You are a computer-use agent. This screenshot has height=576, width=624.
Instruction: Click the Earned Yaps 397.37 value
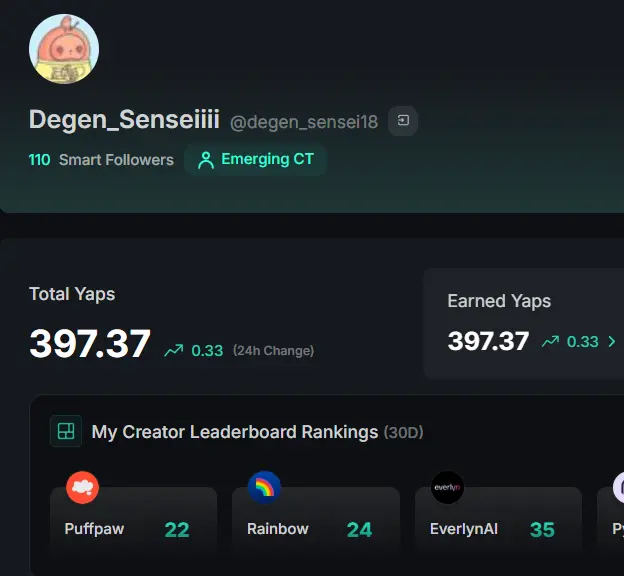tap(488, 341)
